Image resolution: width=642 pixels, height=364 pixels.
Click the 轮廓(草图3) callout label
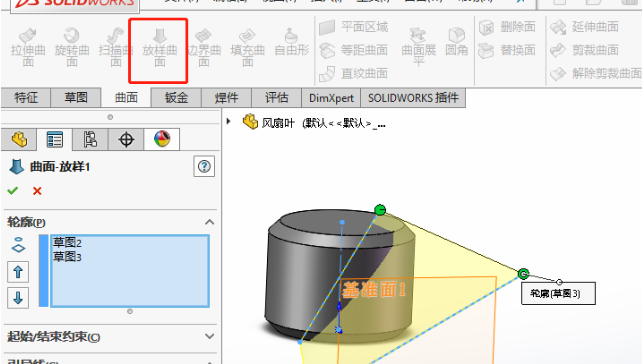tap(558, 293)
